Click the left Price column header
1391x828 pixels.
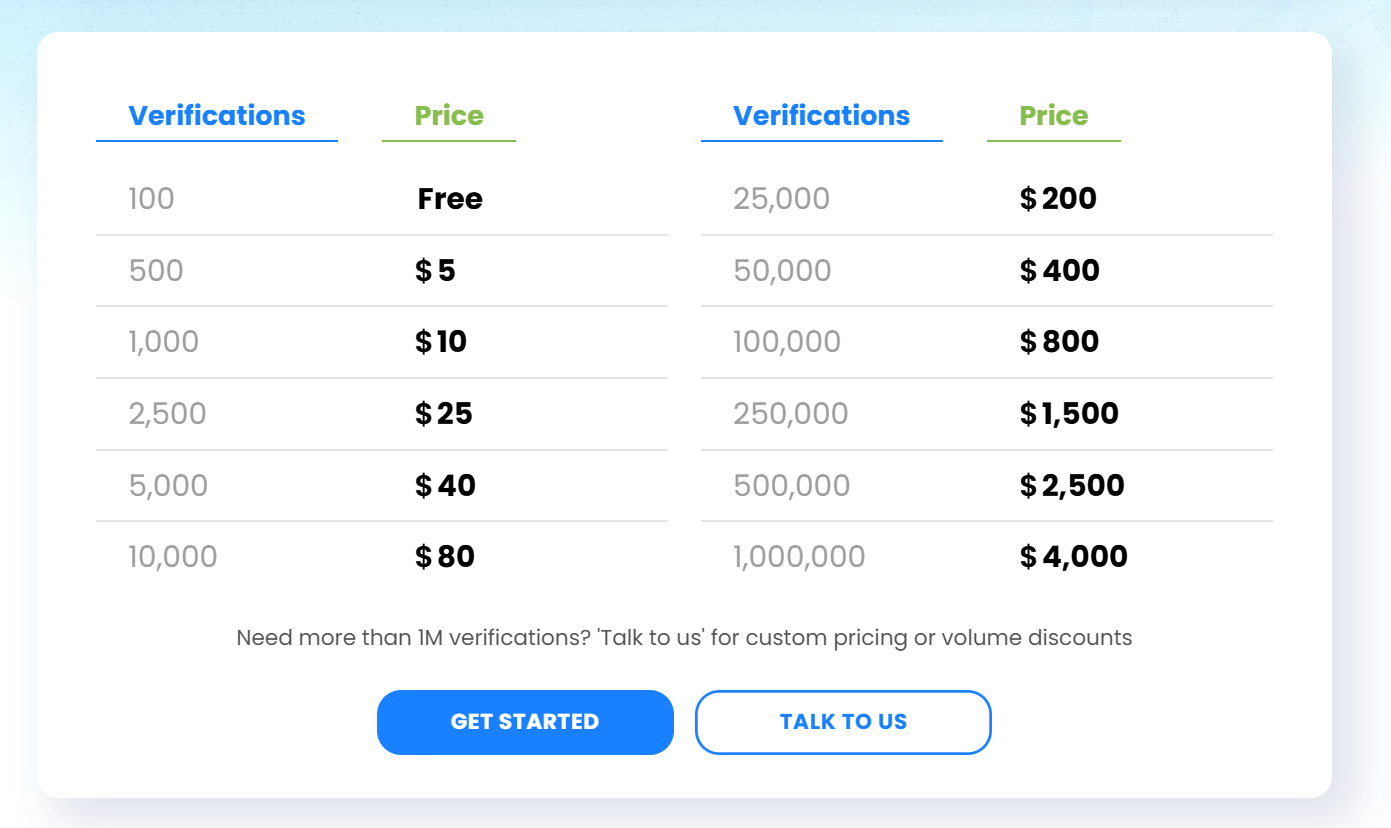pos(449,116)
